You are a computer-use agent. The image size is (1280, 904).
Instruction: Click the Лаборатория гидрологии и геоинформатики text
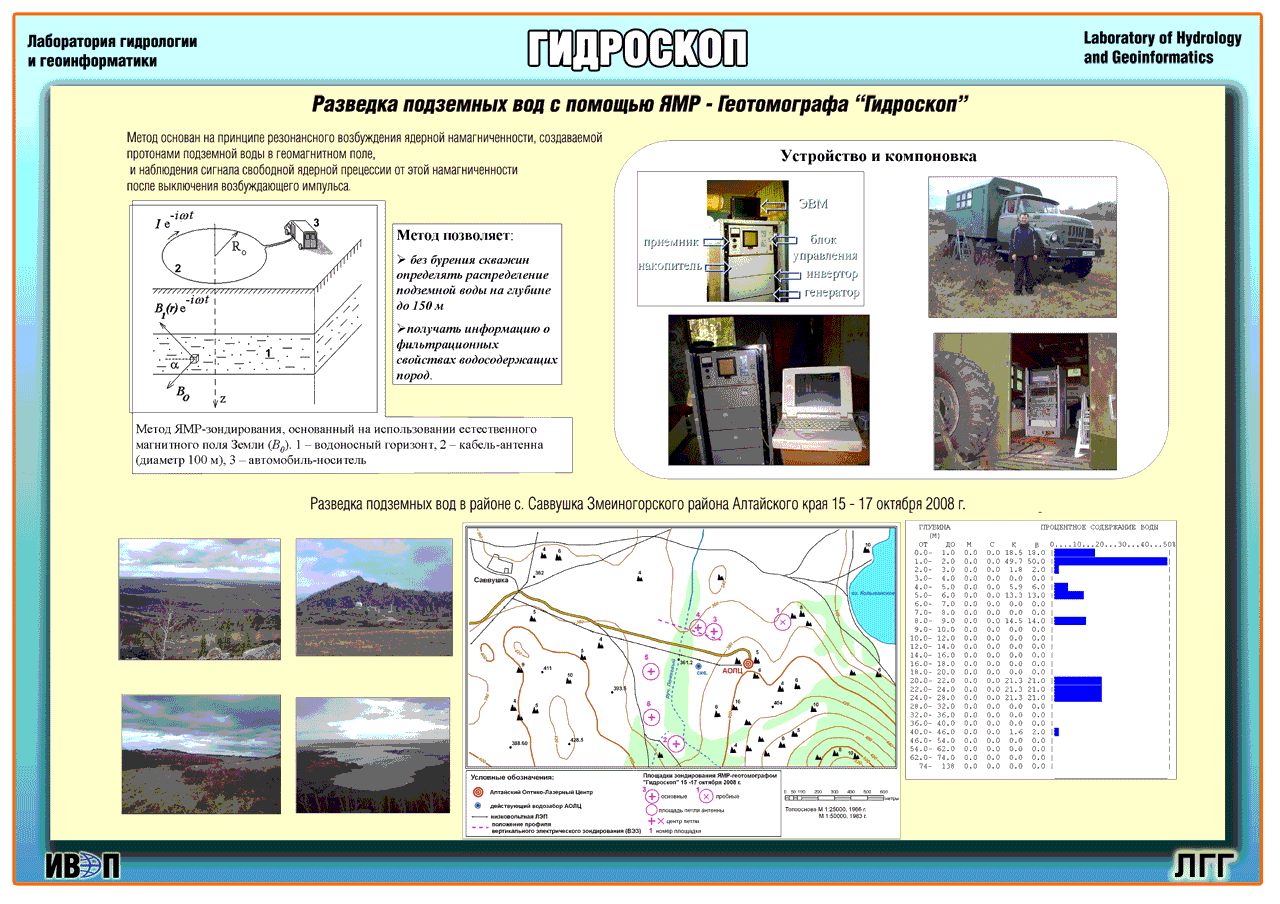pyautogui.click(x=112, y=51)
